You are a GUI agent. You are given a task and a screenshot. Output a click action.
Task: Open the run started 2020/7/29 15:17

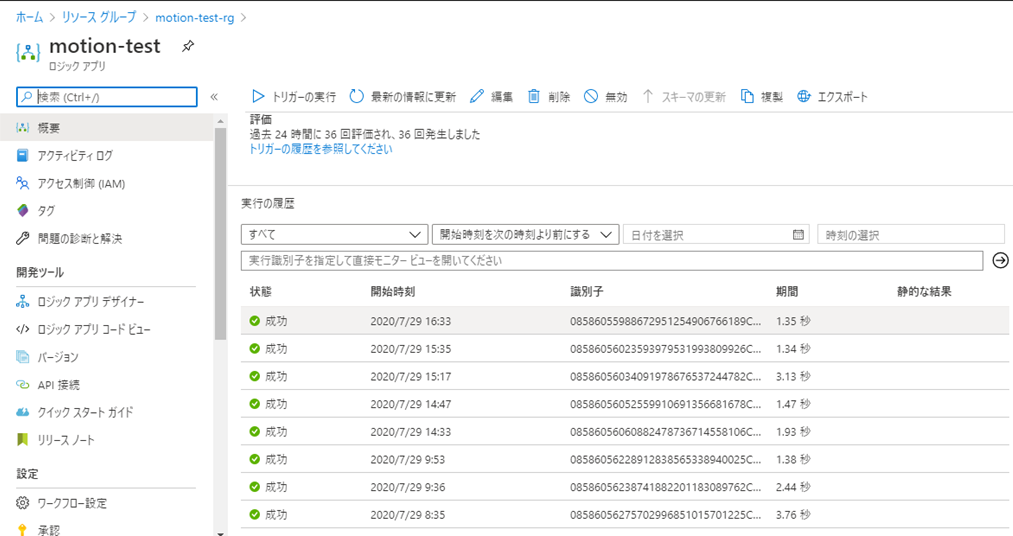[x=625, y=376]
